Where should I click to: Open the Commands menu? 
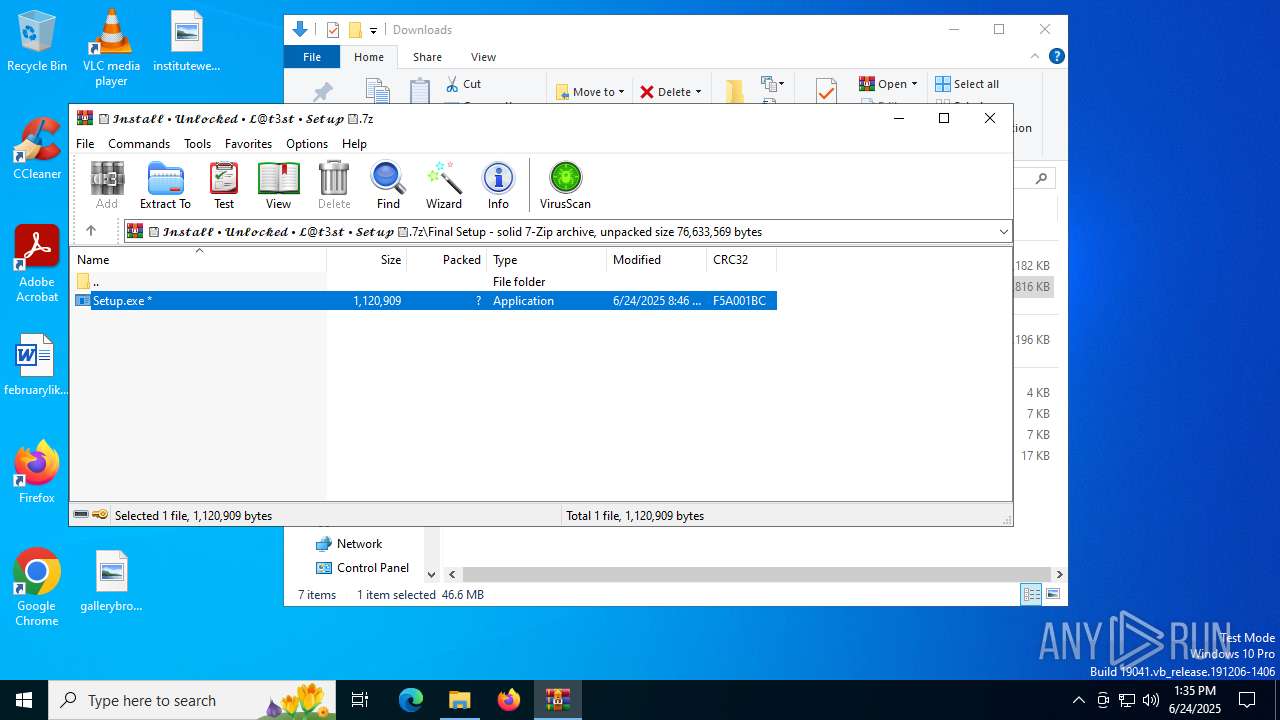(x=139, y=144)
